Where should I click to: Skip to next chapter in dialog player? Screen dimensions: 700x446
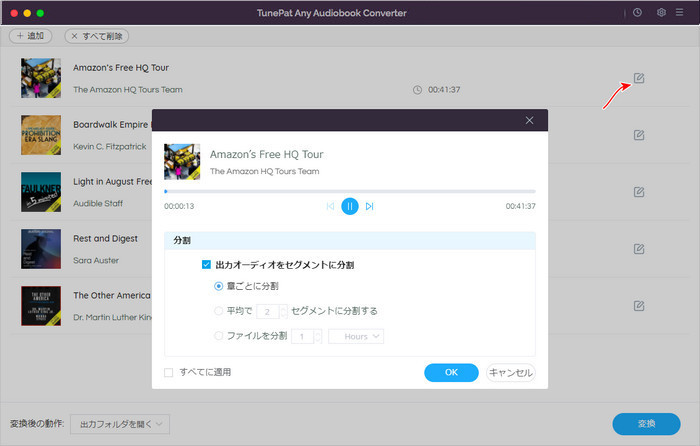[x=369, y=206]
